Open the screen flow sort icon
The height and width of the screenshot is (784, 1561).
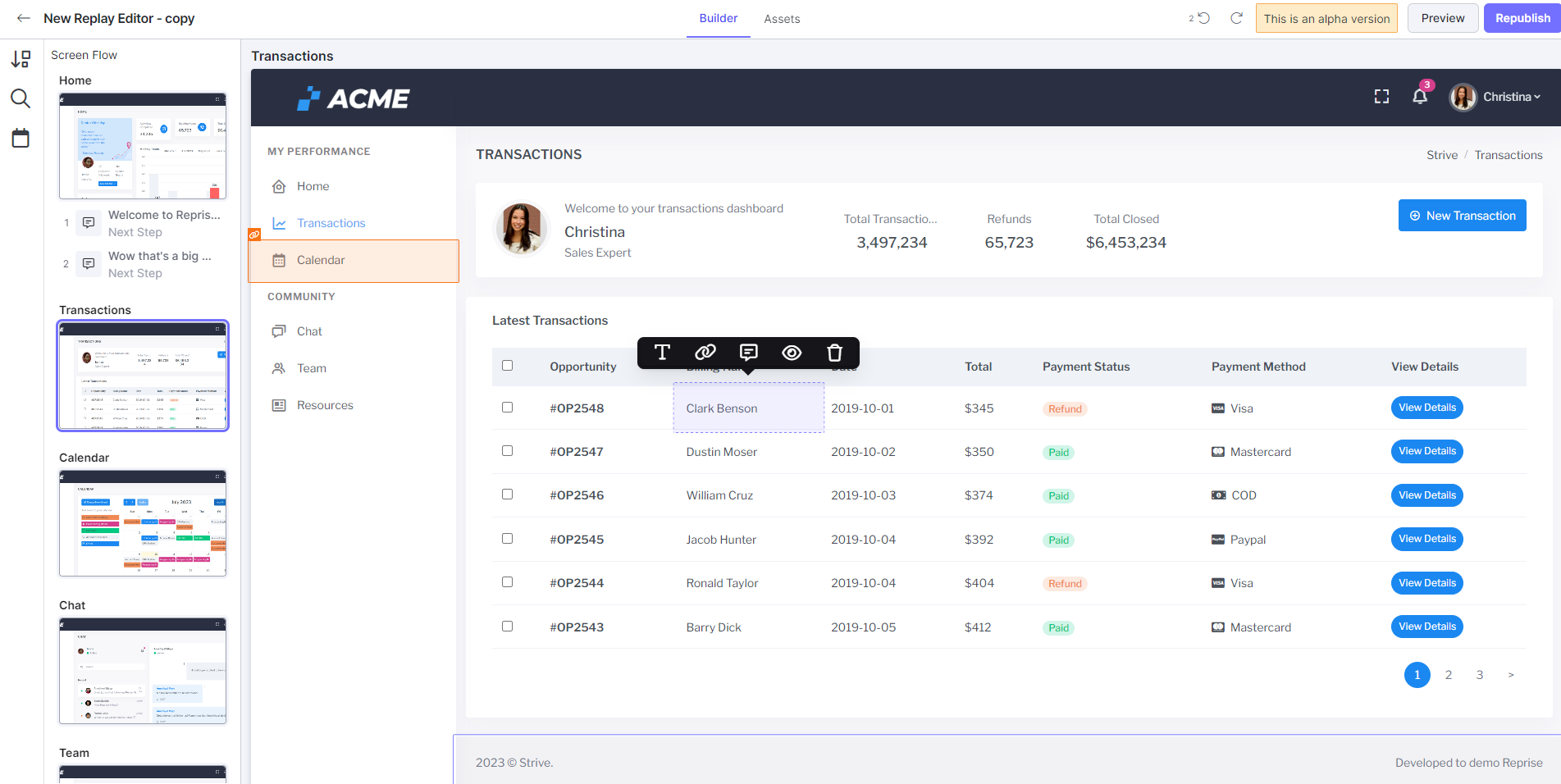coord(21,59)
